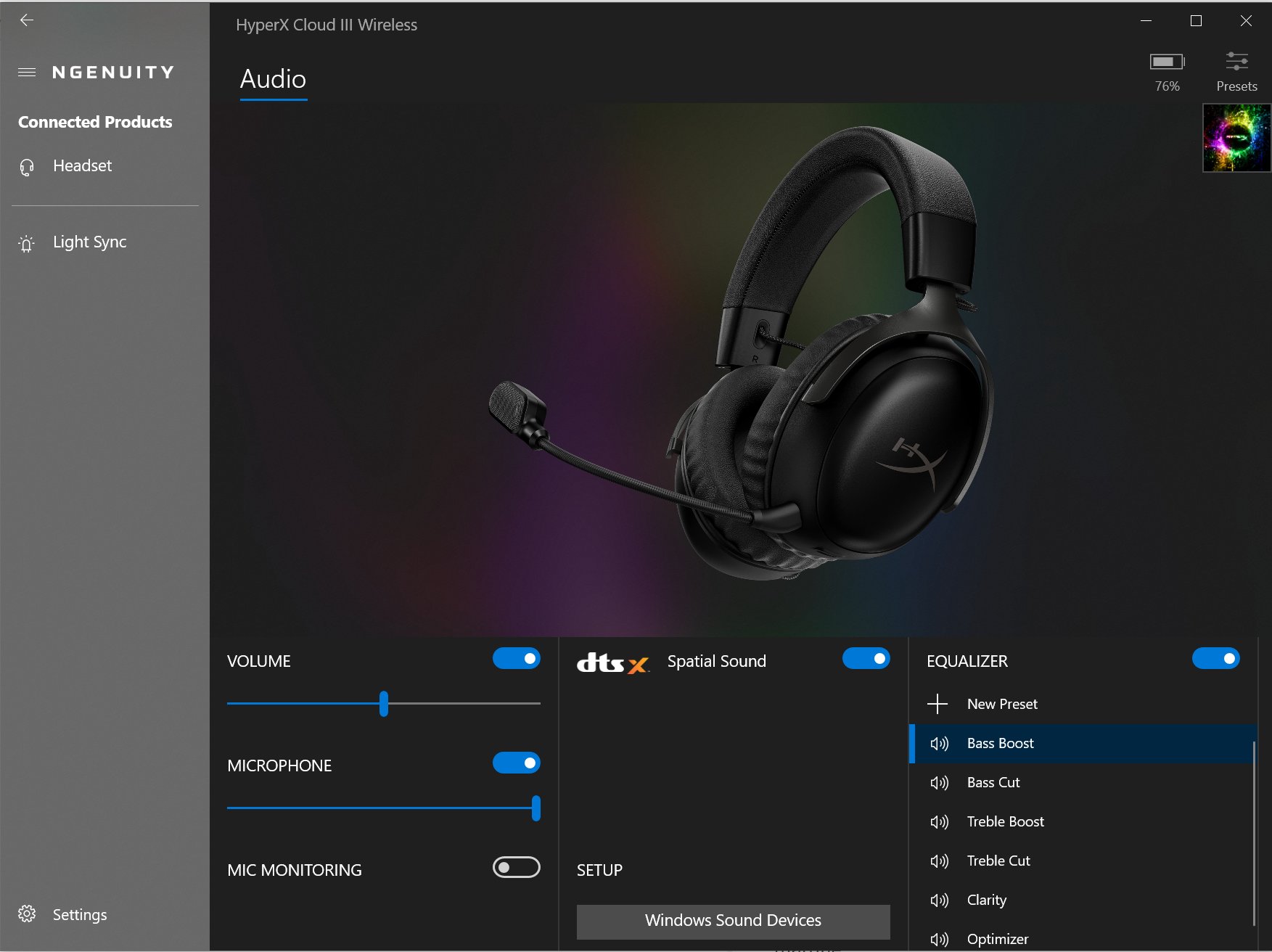Enable Mic Monitoring switch
Image resolution: width=1272 pixels, height=952 pixels.
(516, 868)
